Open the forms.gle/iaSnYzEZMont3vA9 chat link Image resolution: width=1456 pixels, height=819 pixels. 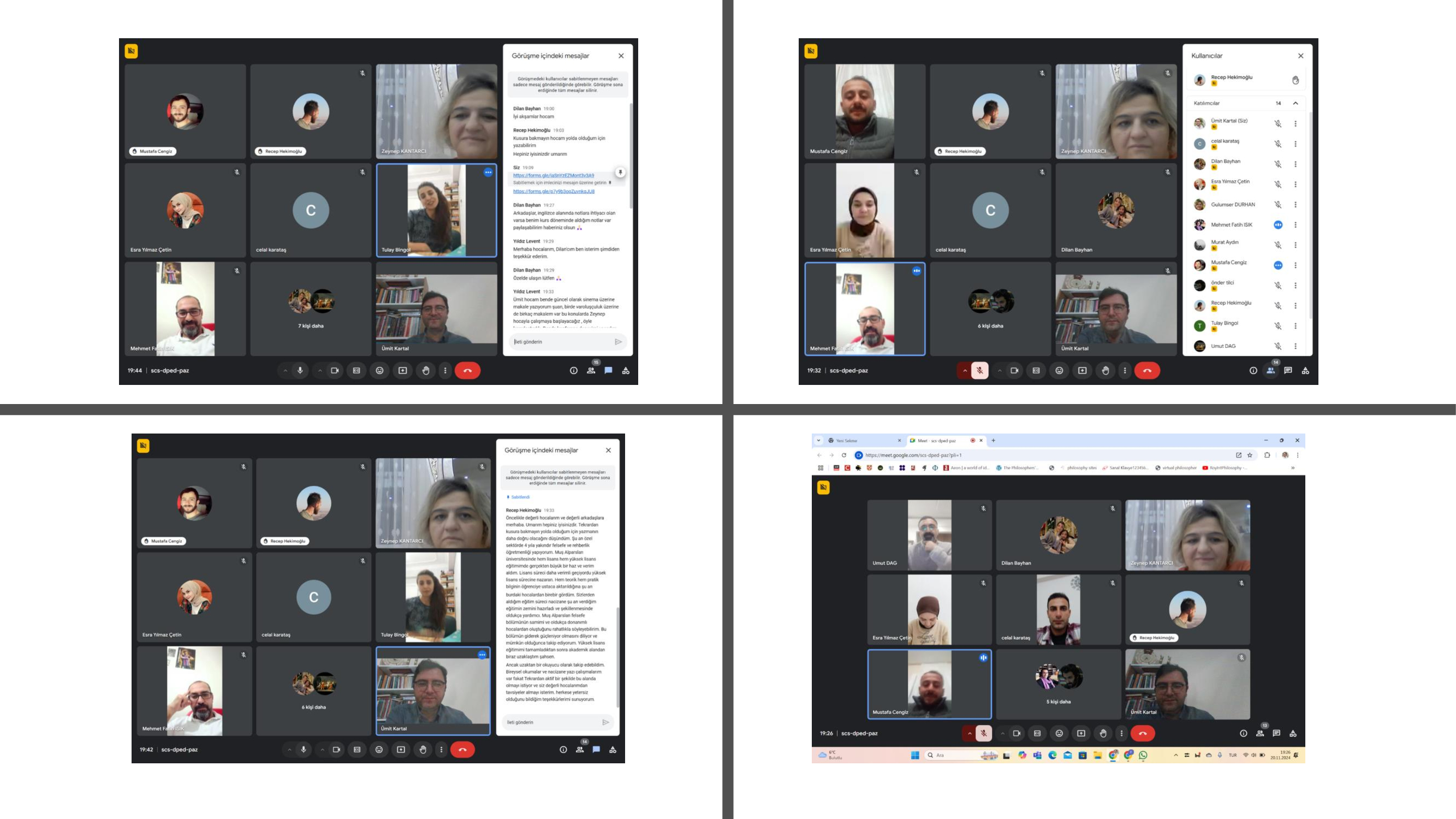click(x=554, y=175)
